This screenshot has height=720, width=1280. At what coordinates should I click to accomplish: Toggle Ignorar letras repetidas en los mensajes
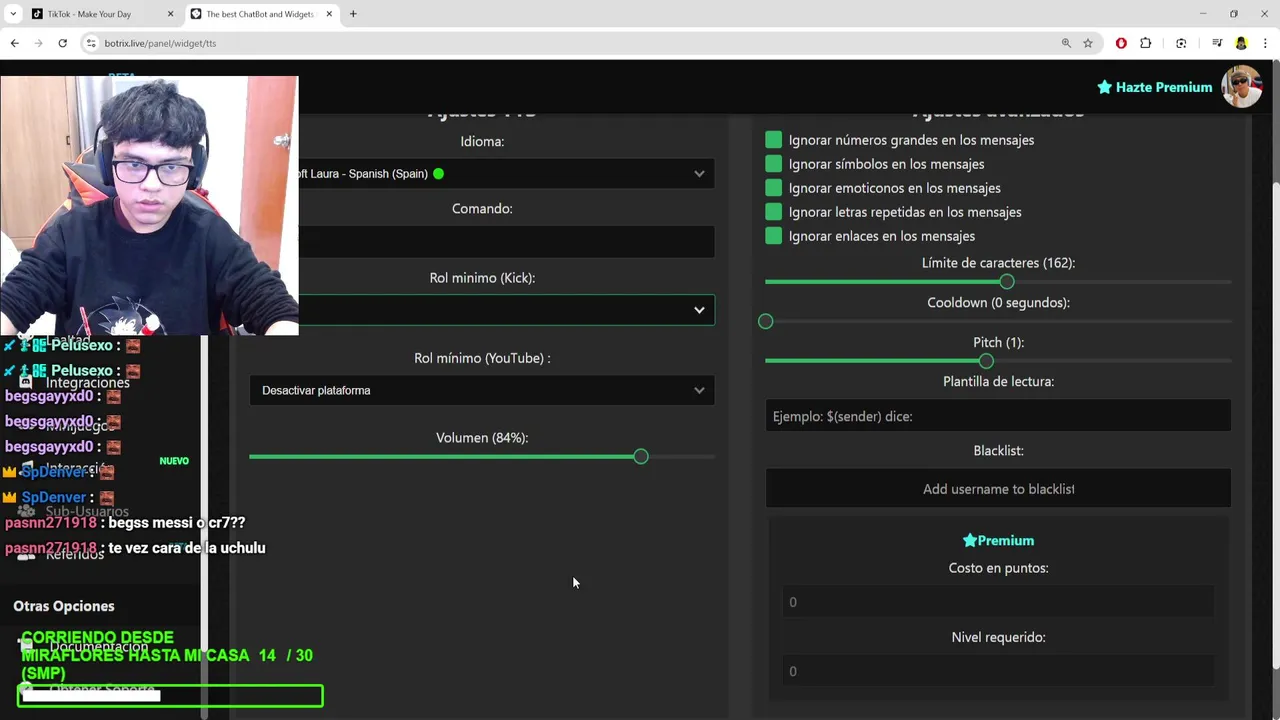point(773,212)
